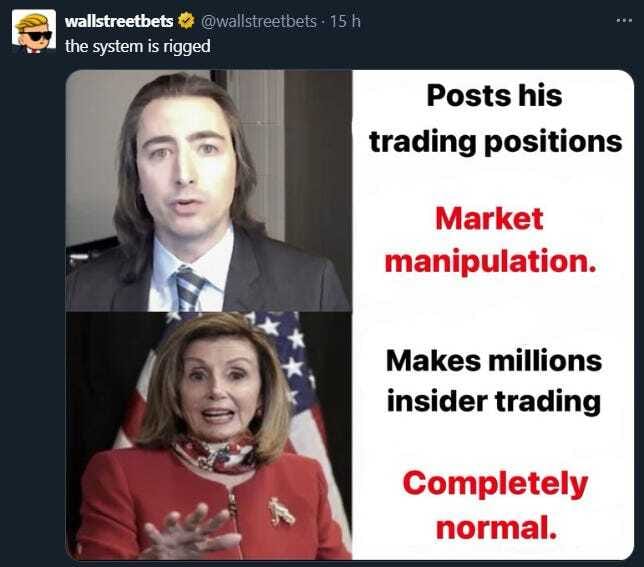Click the red "Market manipulation." text
The height and width of the screenshot is (567, 644).
point(490,240)
